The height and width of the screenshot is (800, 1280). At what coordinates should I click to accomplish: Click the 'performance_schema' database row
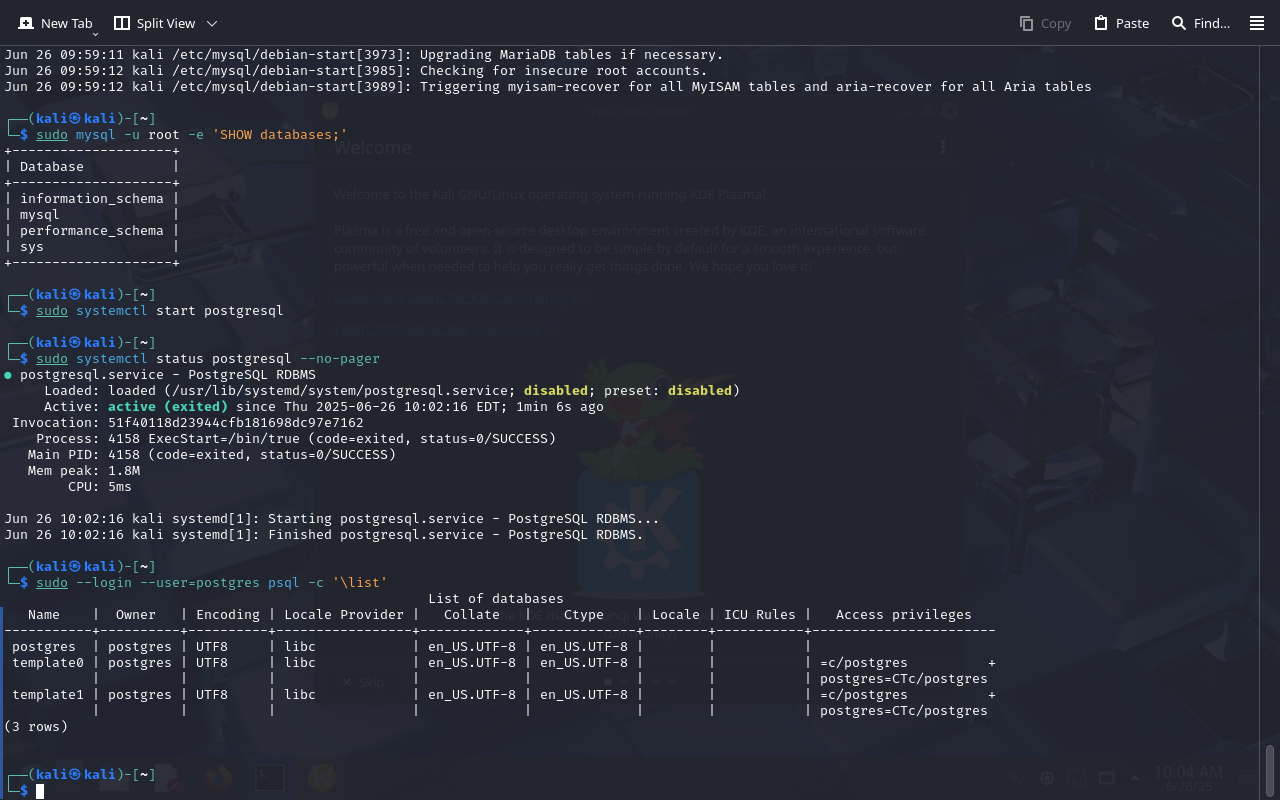(x=91, y=231)
